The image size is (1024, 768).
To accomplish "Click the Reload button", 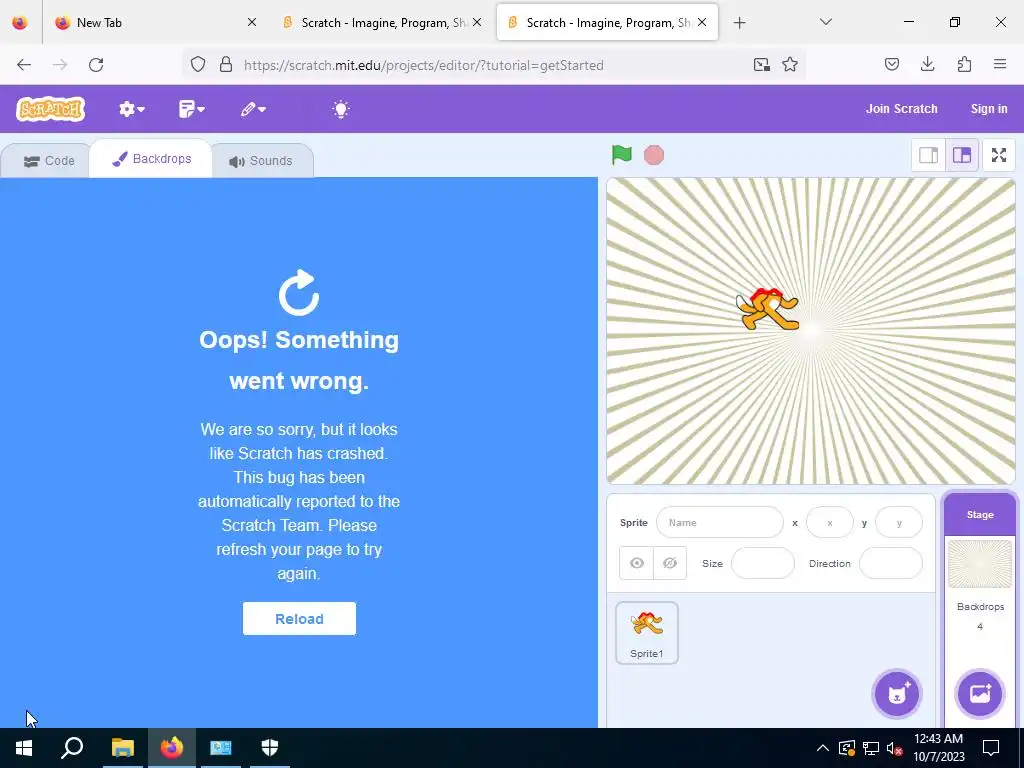I will point(299,618).
